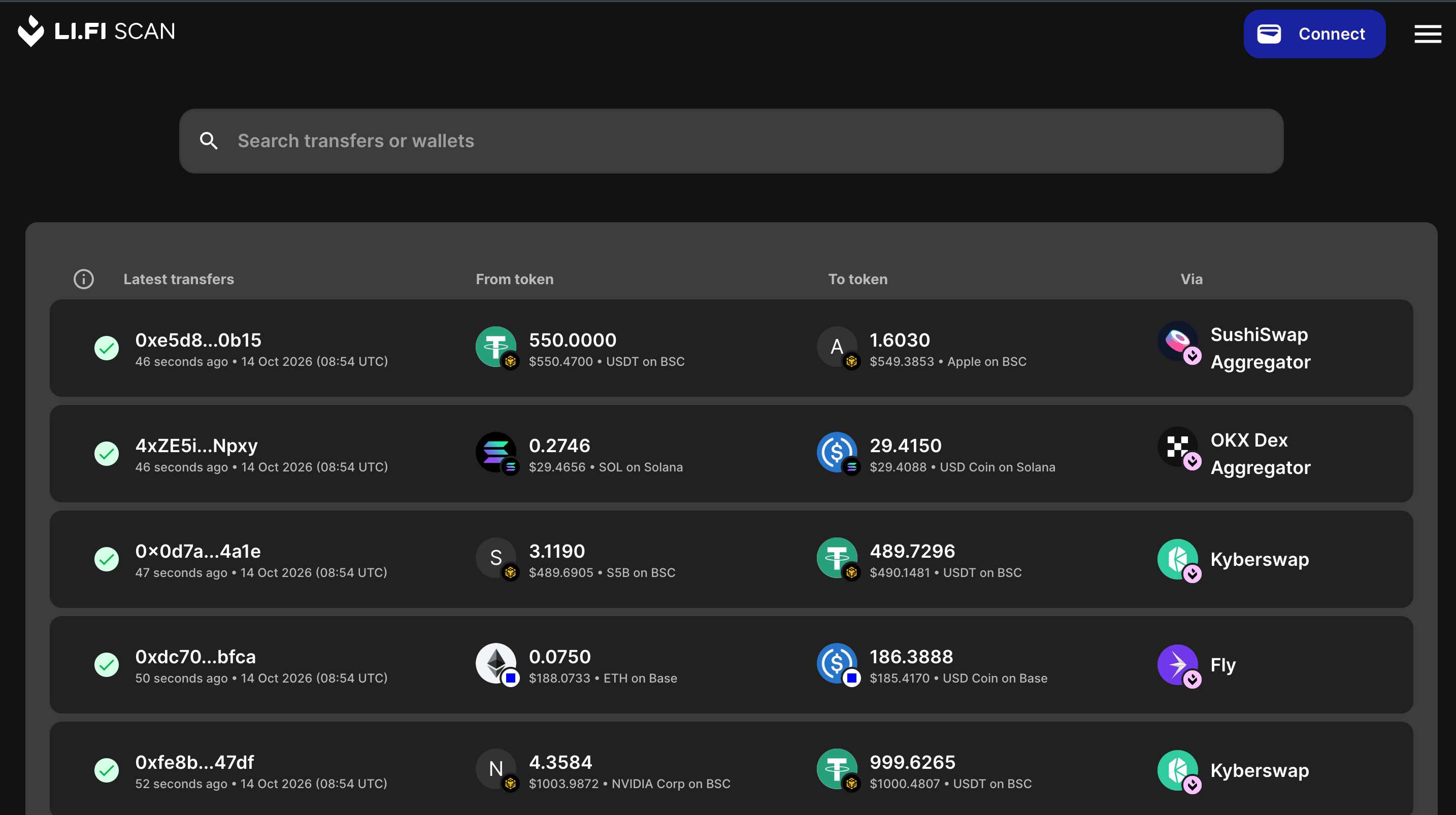1456x815 pixels.
Task: Open transfer 0xdc70...bfca
Action: [731, 665]
